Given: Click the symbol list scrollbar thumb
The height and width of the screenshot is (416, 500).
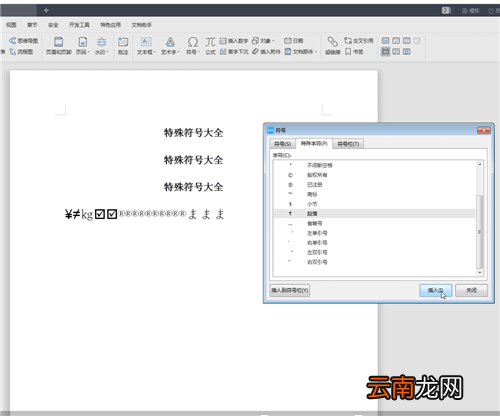Looking at the screenshot, I should coord(480,232).
